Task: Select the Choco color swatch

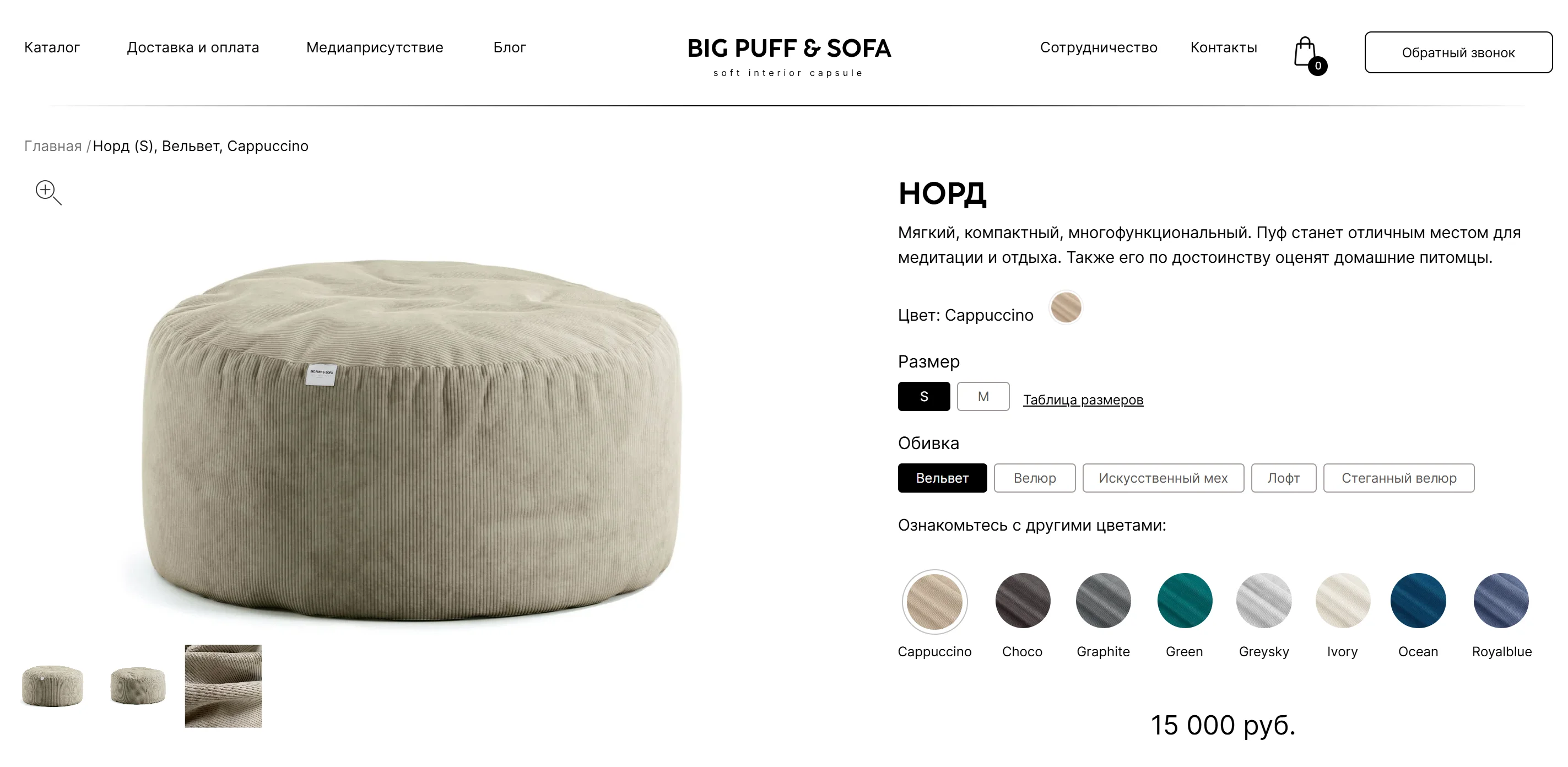Action: click(x=1023, y=600)
